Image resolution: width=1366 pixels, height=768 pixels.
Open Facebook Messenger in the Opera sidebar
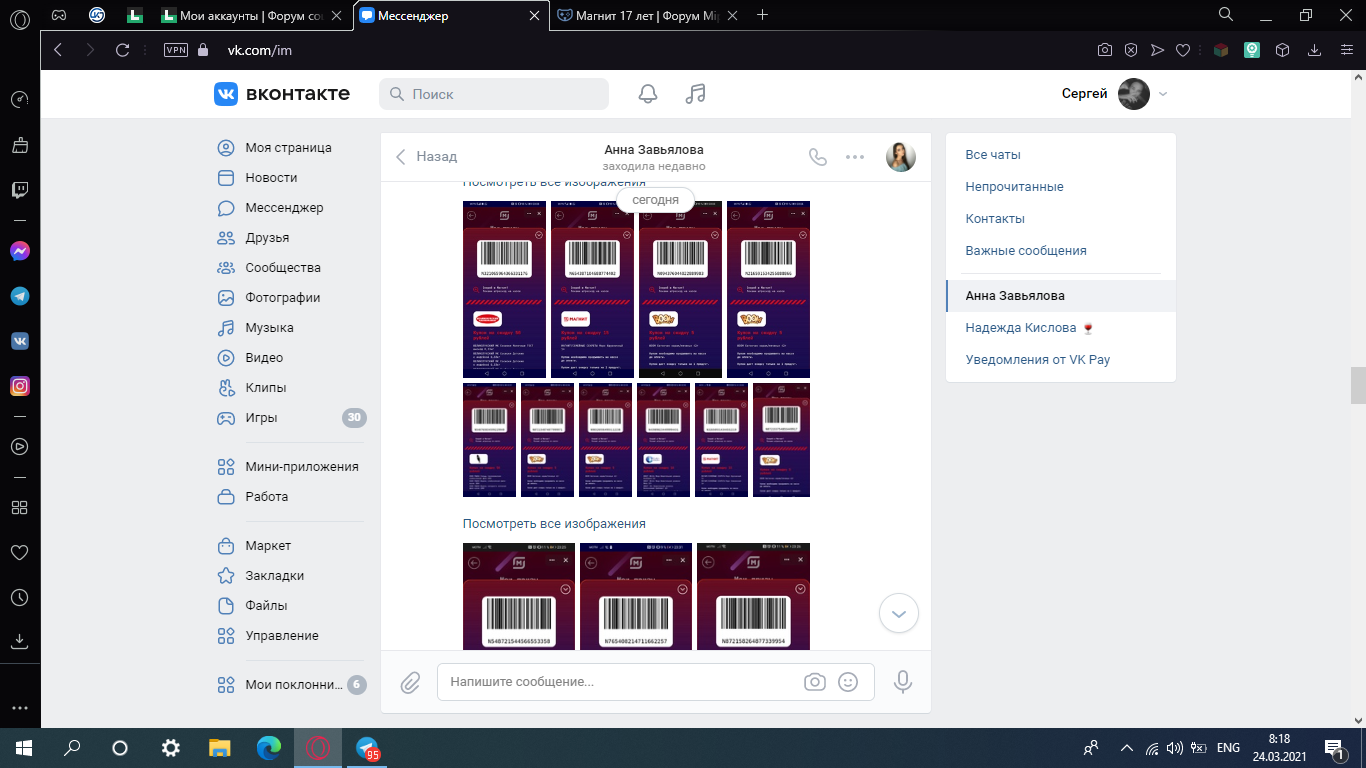(19, 251)
